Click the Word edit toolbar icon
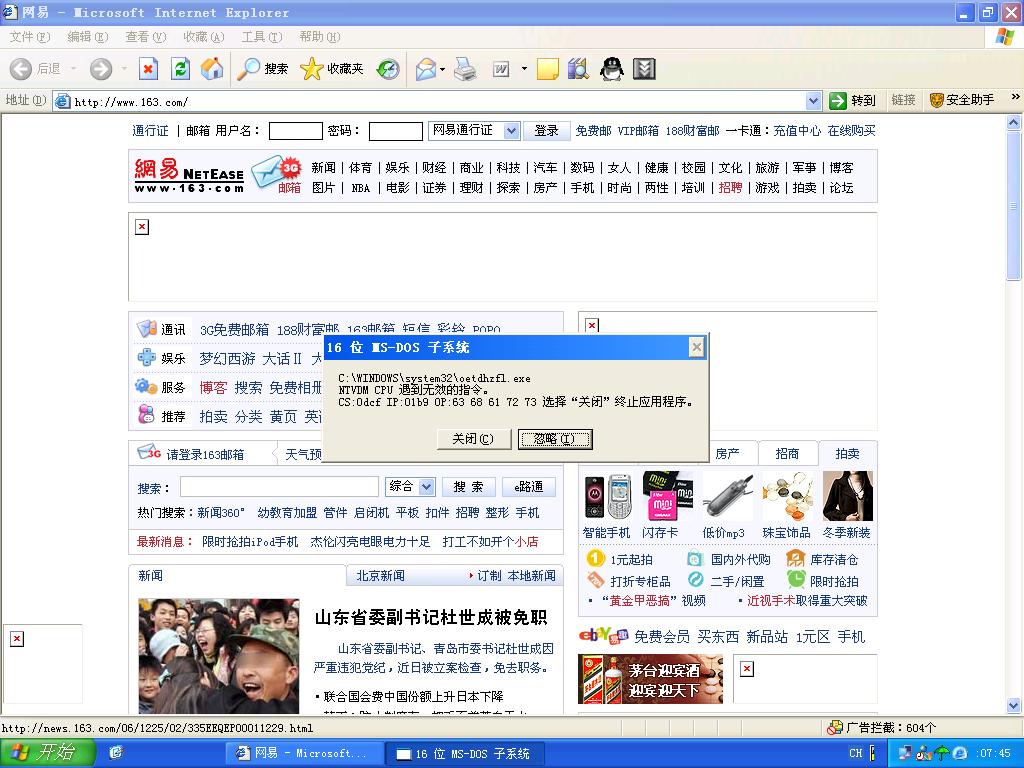This screenshot has height=768, width=1024. tap(501, 69)
